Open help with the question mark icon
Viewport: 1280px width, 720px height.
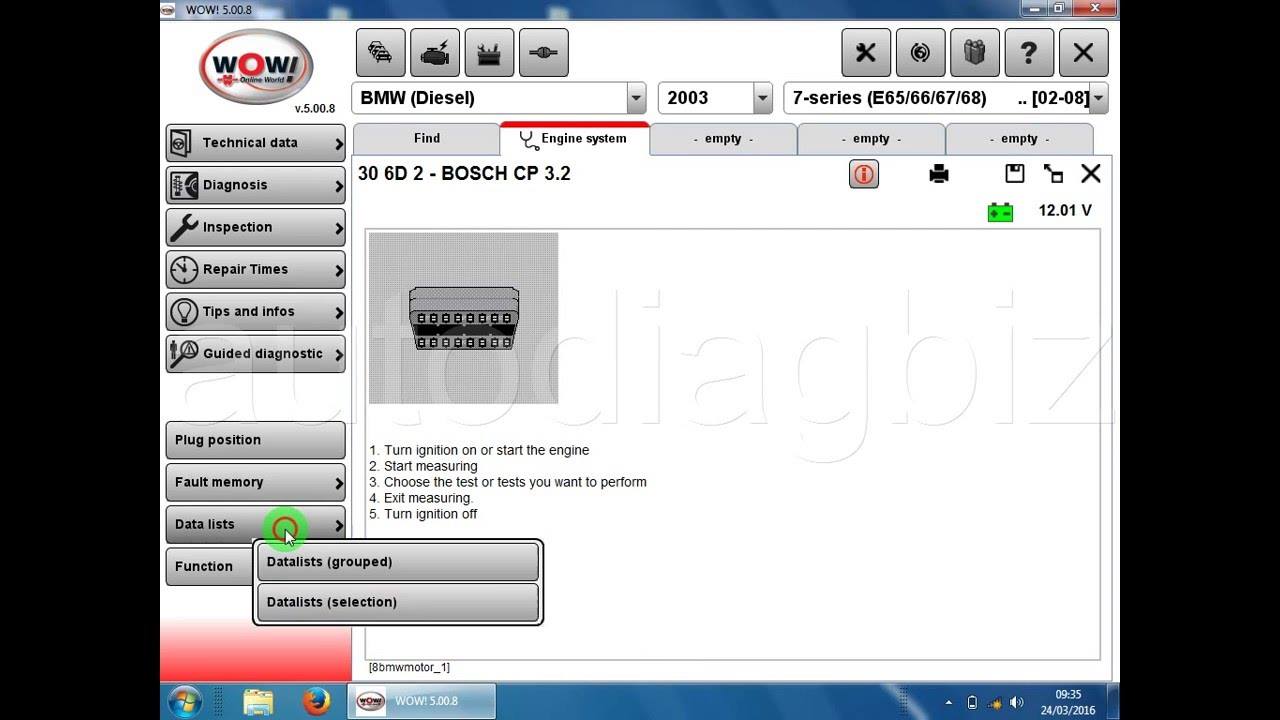click(x=1029, y=53)
